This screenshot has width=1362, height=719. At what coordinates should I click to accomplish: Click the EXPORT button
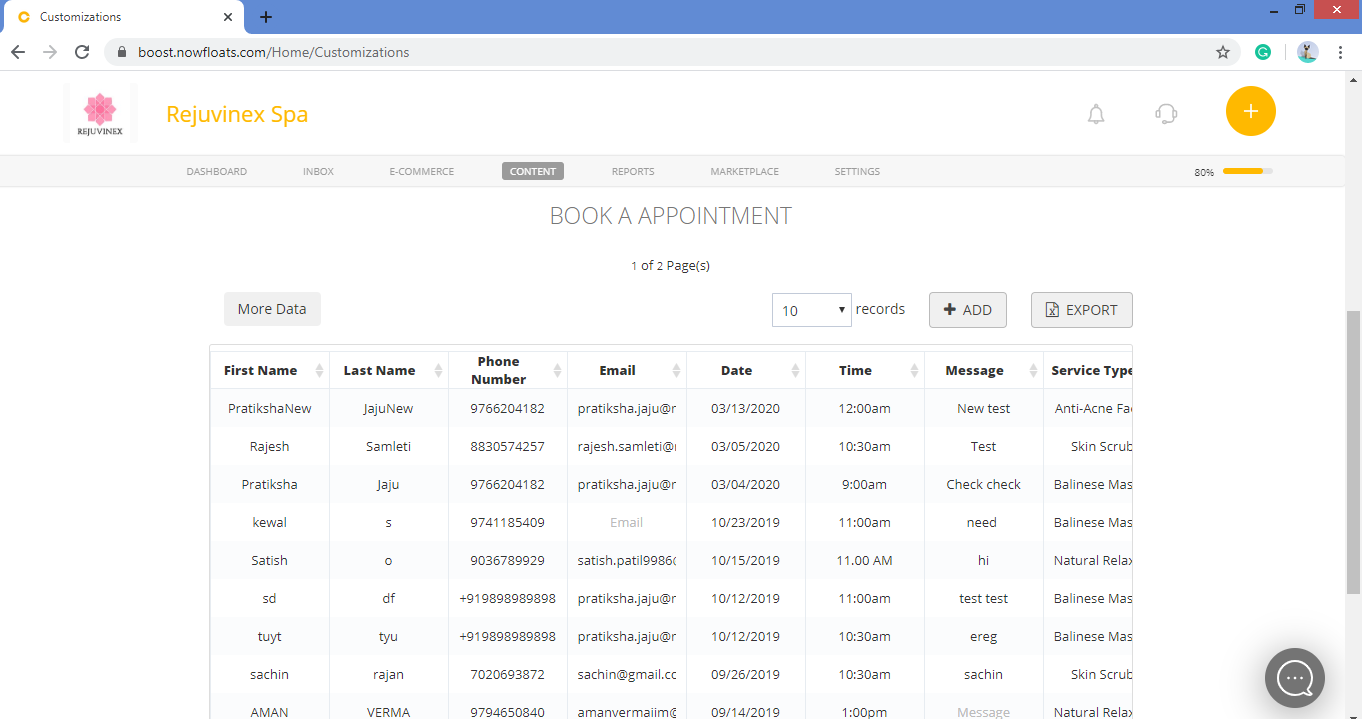(x=1081, y=310)
